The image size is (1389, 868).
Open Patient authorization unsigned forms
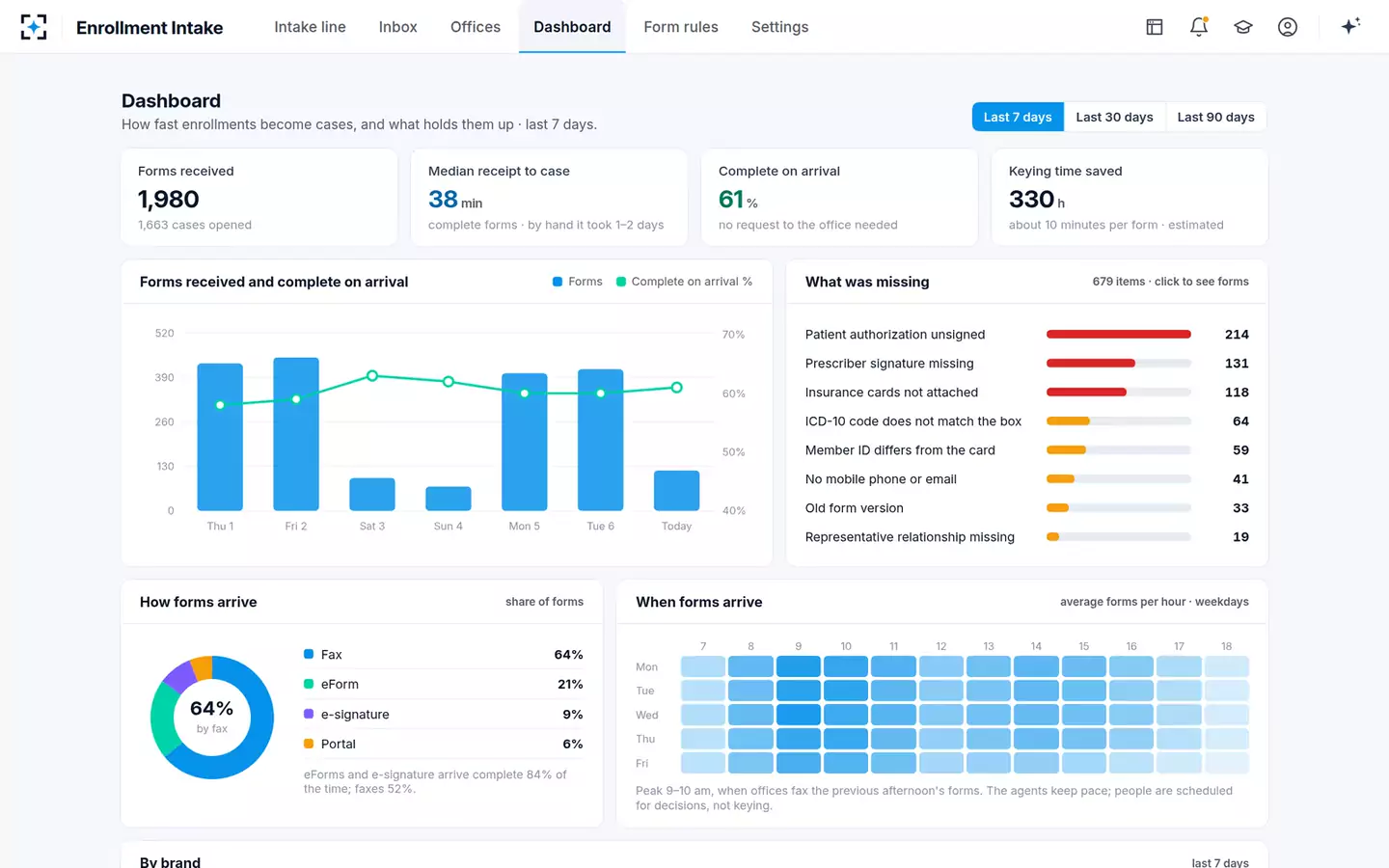[1027, 335]
